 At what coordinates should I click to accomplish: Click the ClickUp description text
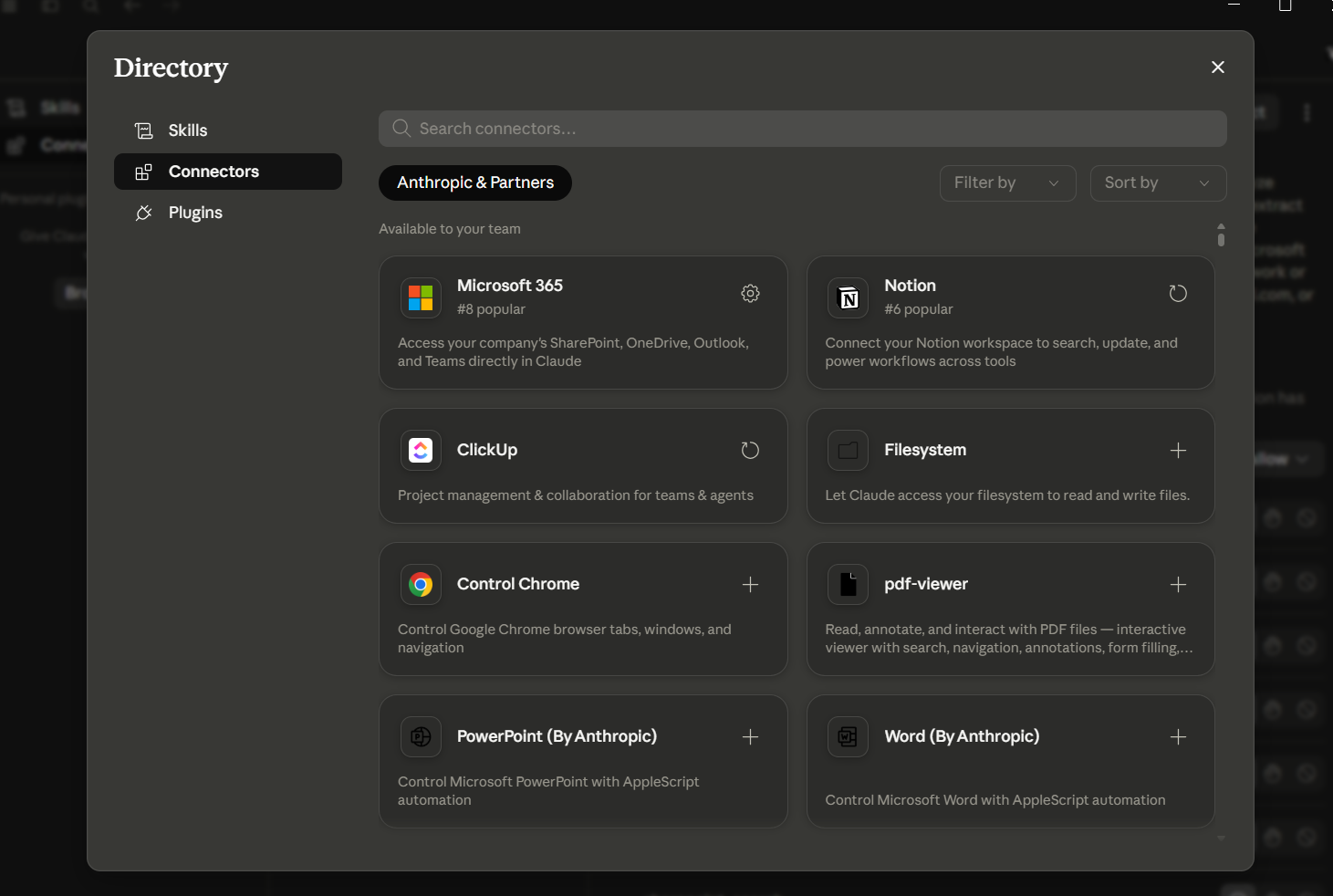click(576, 495)
